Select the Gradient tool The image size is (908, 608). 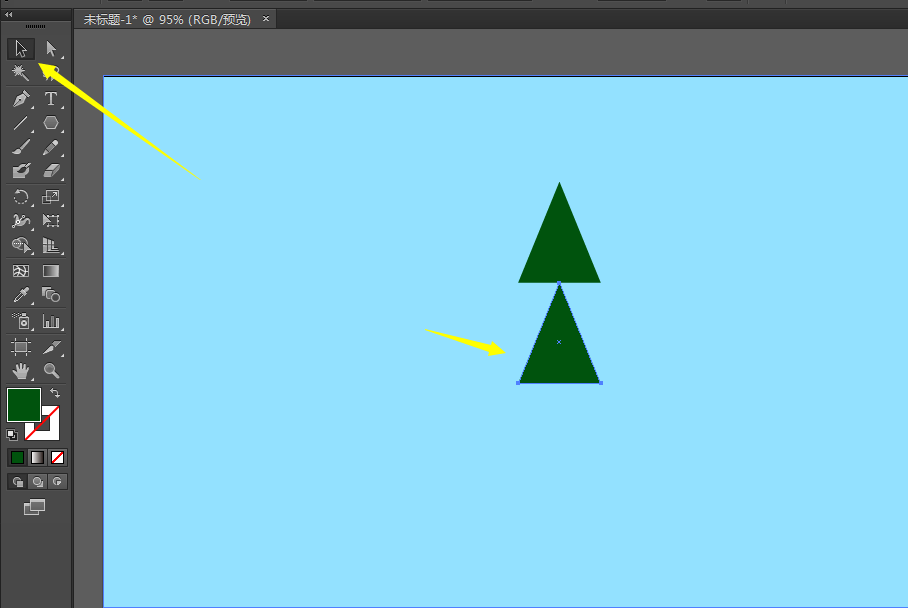click(51, 271)
